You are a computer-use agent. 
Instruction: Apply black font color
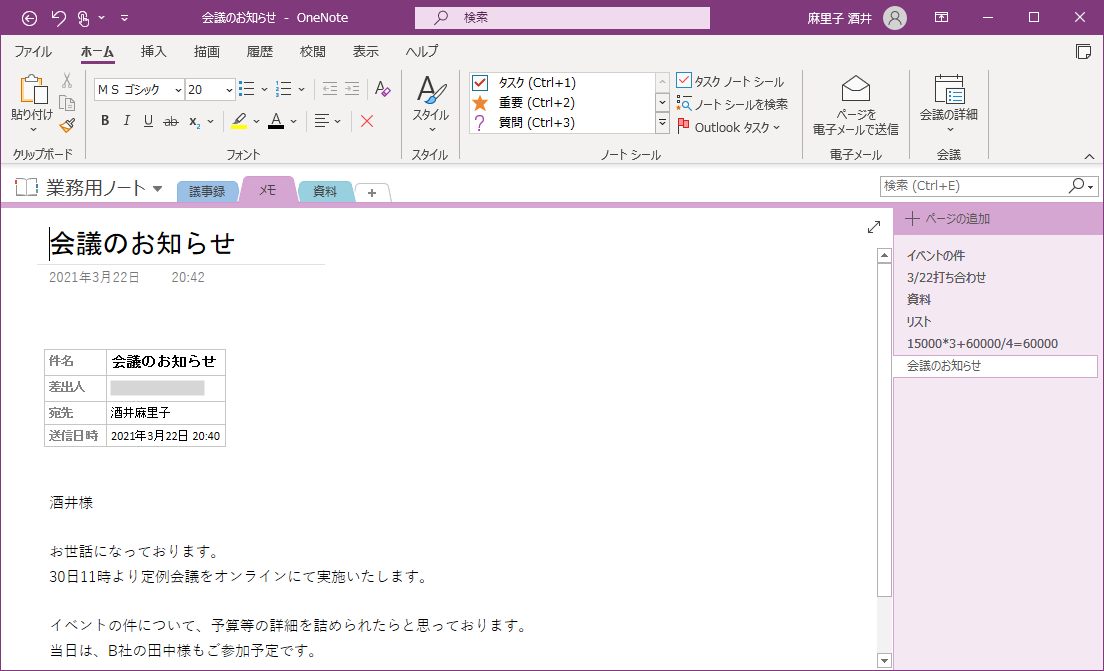point(276,121)
